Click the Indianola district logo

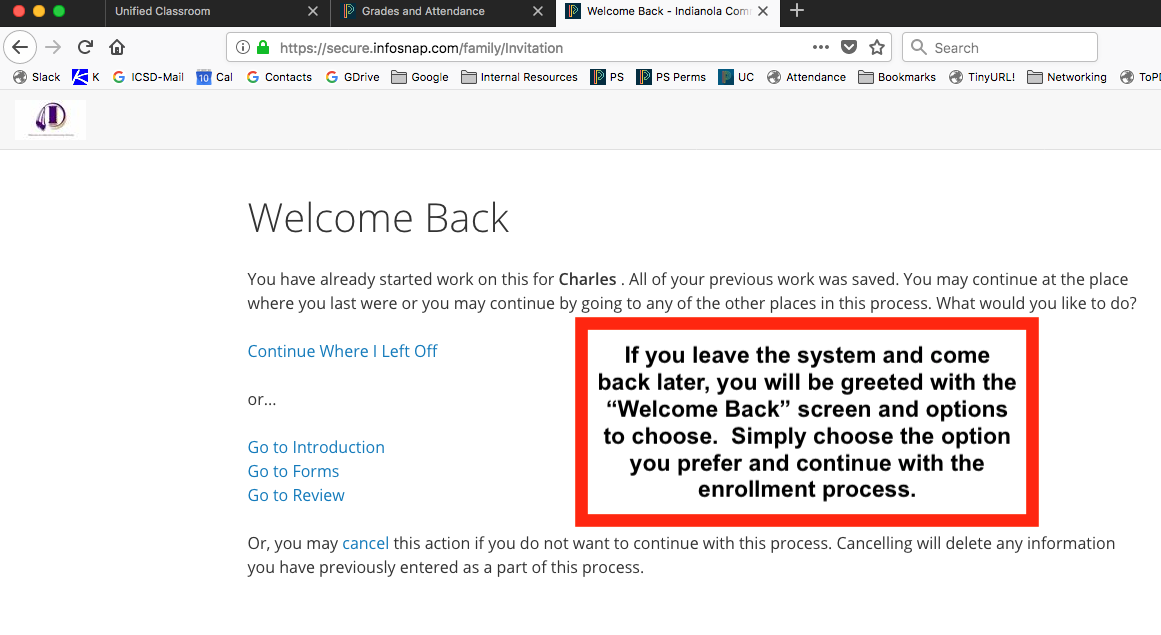click(x=50, y=119)
